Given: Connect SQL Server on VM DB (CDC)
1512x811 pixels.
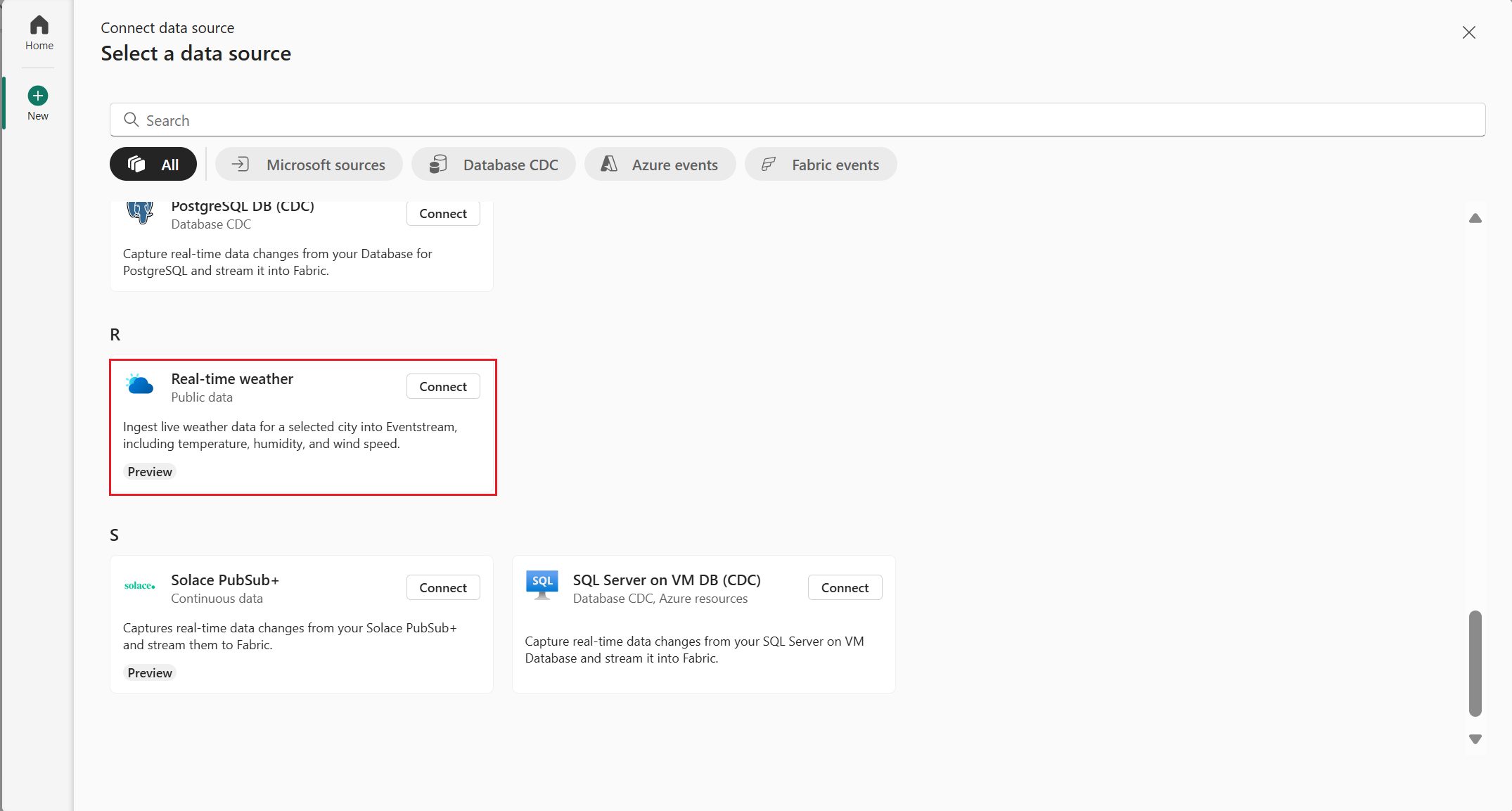Looking at the screenshot, I should 845,587.
